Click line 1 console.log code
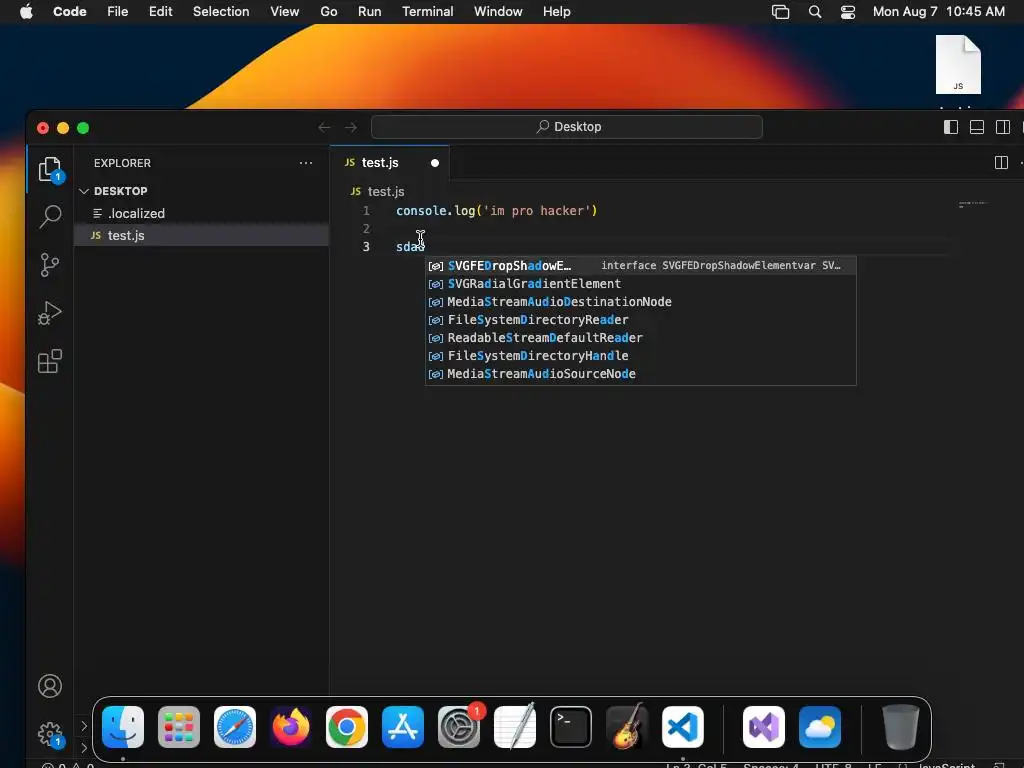Image resolution: width=1024 pixels, height=768 pixels. tap(496, 211)
